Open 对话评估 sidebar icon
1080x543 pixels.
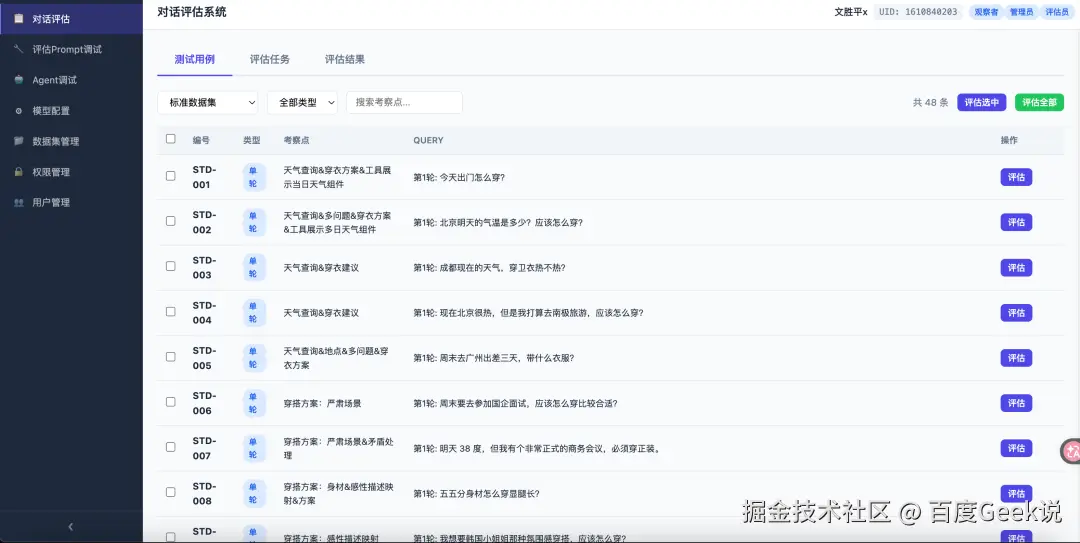[x=19, y=19]
